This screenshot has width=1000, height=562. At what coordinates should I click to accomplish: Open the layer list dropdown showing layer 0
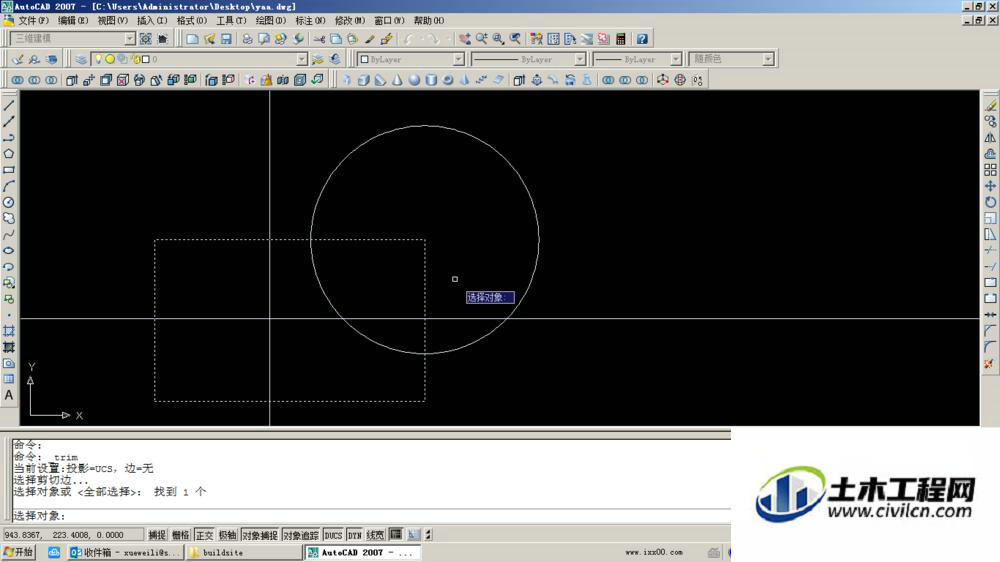coord(302,59)
